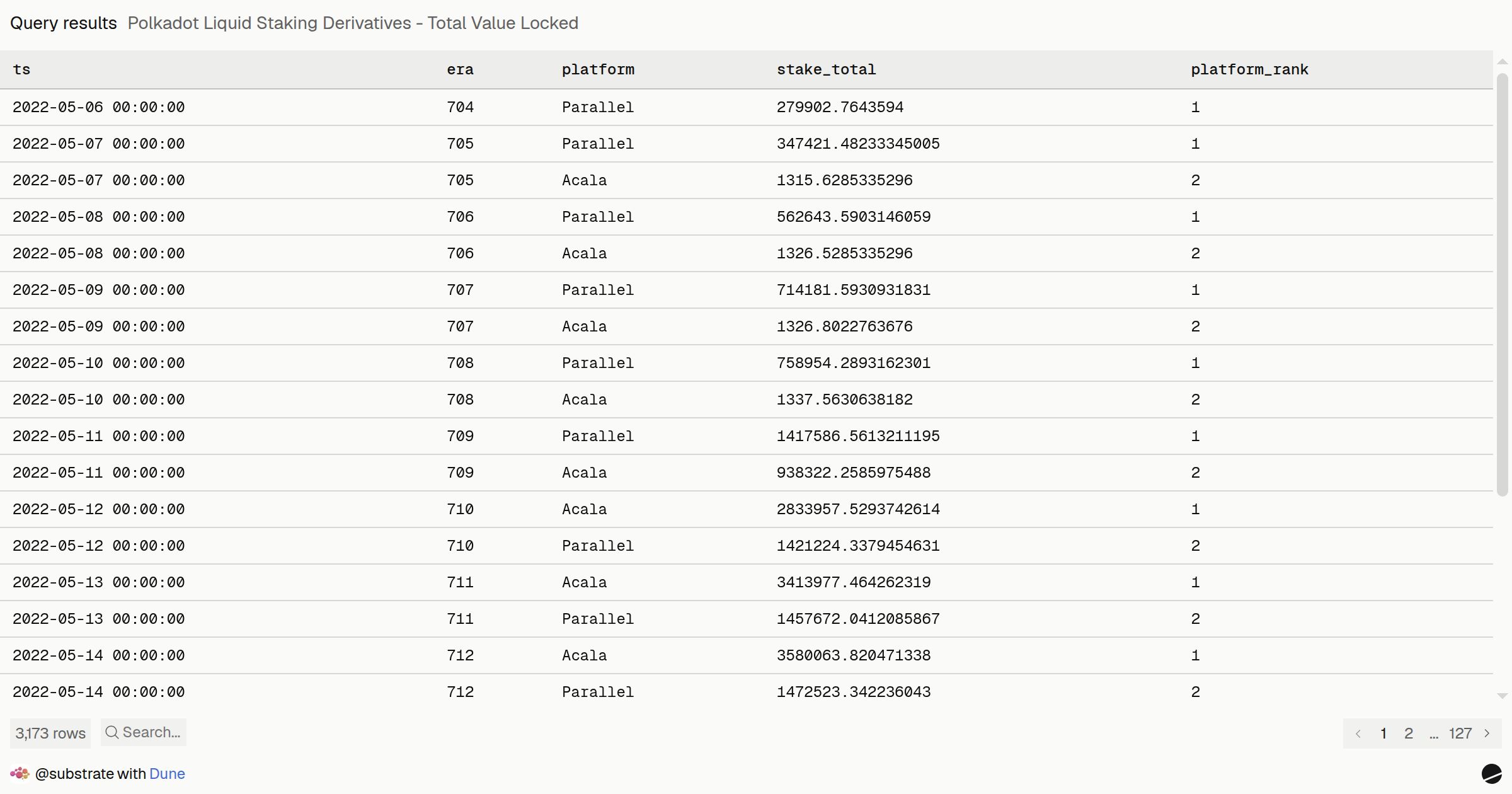Click the Dune logo icon at bottom right
This screenshot has width=1512, height=794.
point(1491,773)
